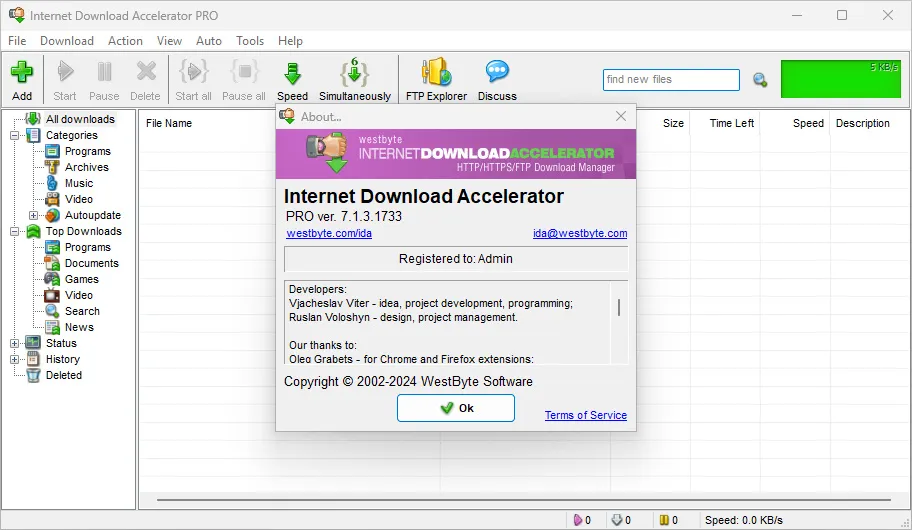
Task: Click the search magnifier globe icon
Action: (x=760, y=80)
